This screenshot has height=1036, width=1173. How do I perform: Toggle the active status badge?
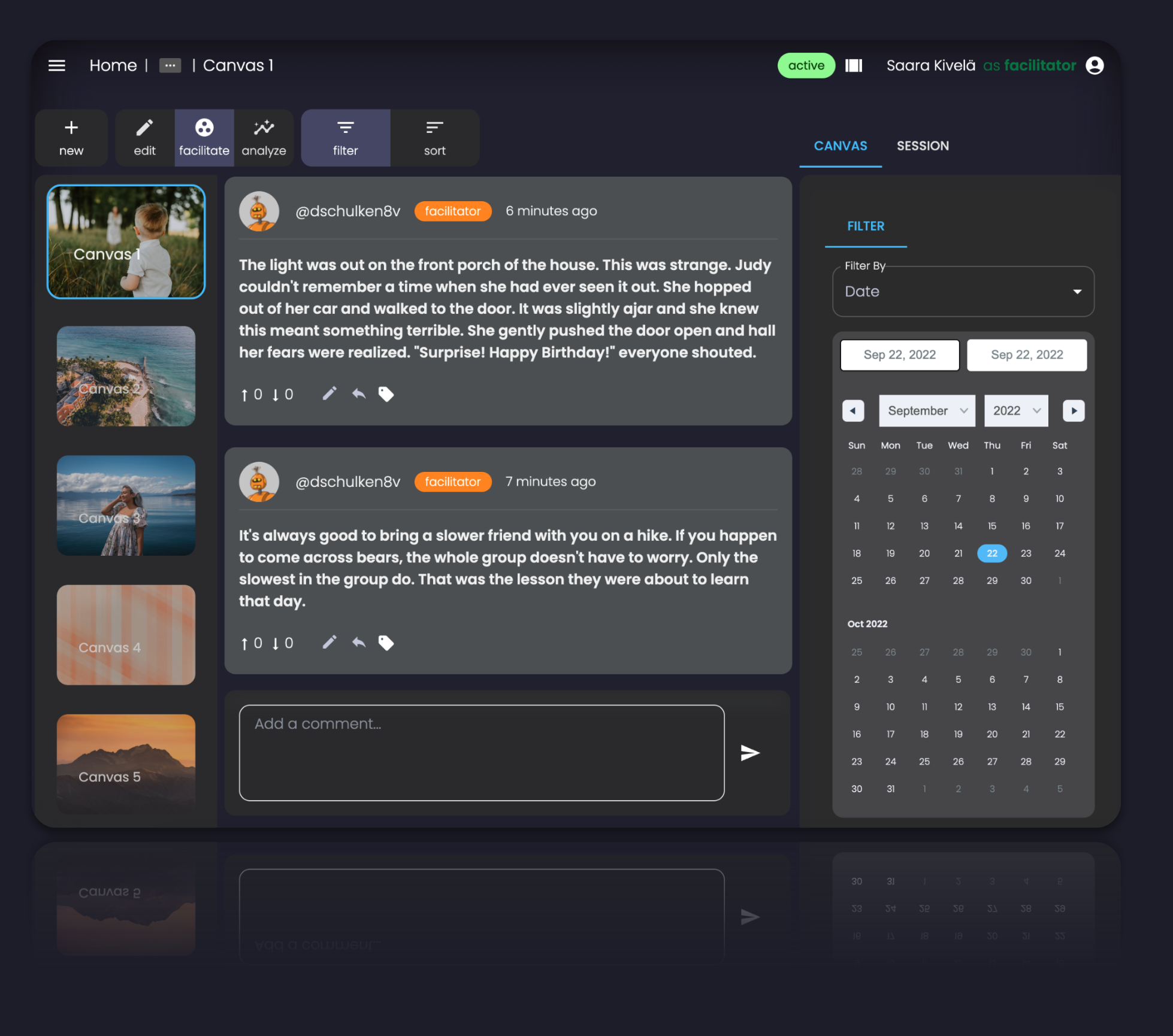click(x=806, y=65)
